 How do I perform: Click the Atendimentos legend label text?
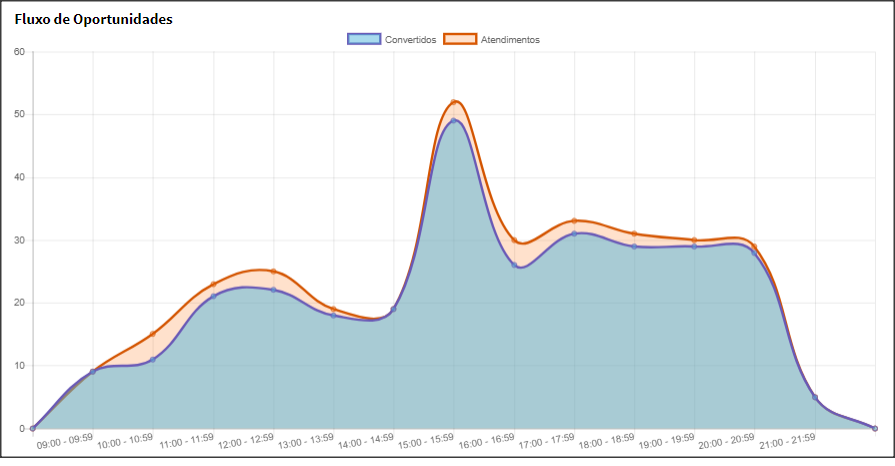510,40
